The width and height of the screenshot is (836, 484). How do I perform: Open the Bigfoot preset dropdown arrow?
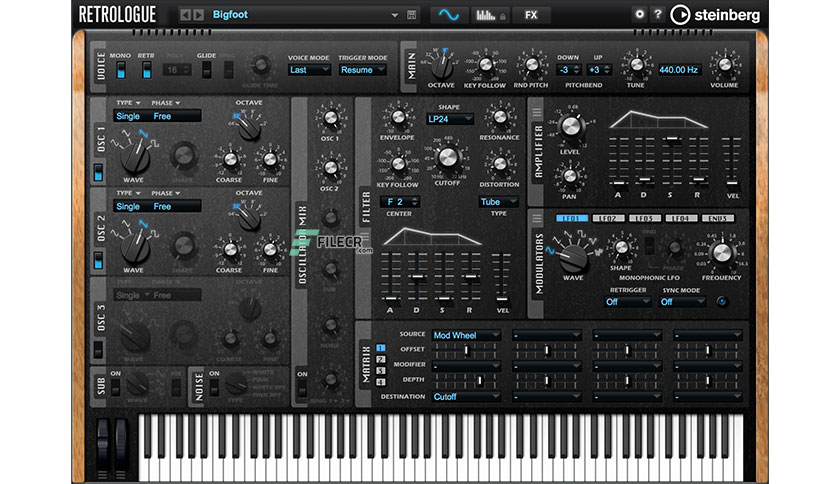[x=395, y=15]
